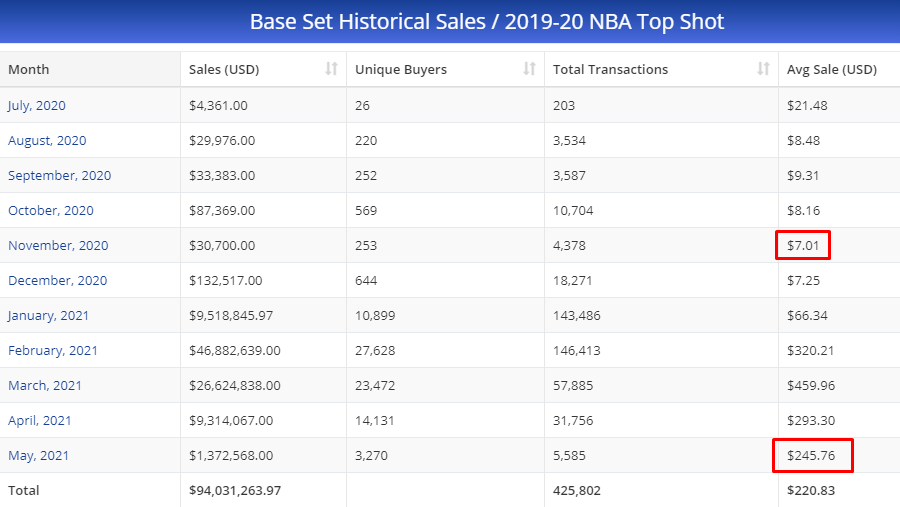Select total transactions value 425,802
Viewport: 900px width, 507px height.
pyautogui.click(x=576, y=491)
